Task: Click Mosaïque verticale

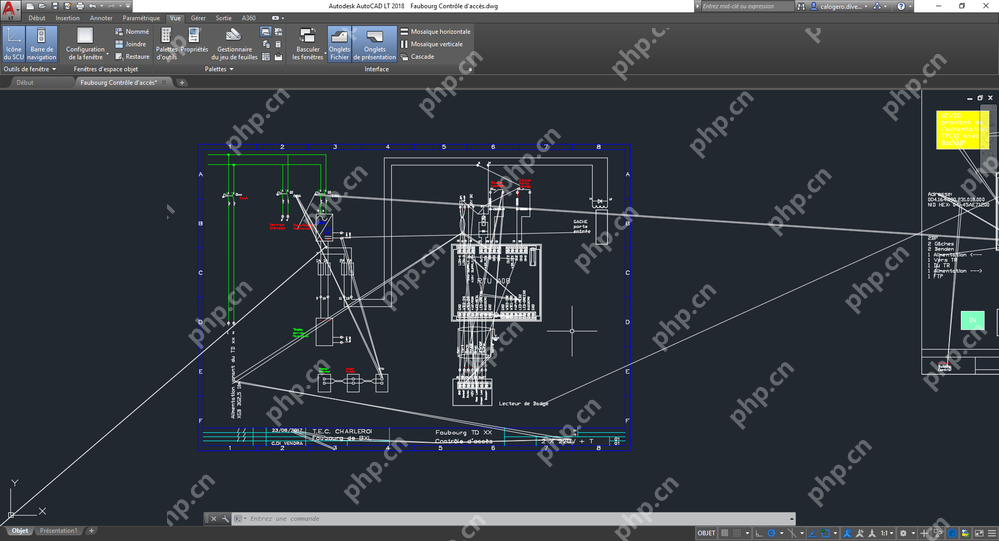Action: click(431, 44)
